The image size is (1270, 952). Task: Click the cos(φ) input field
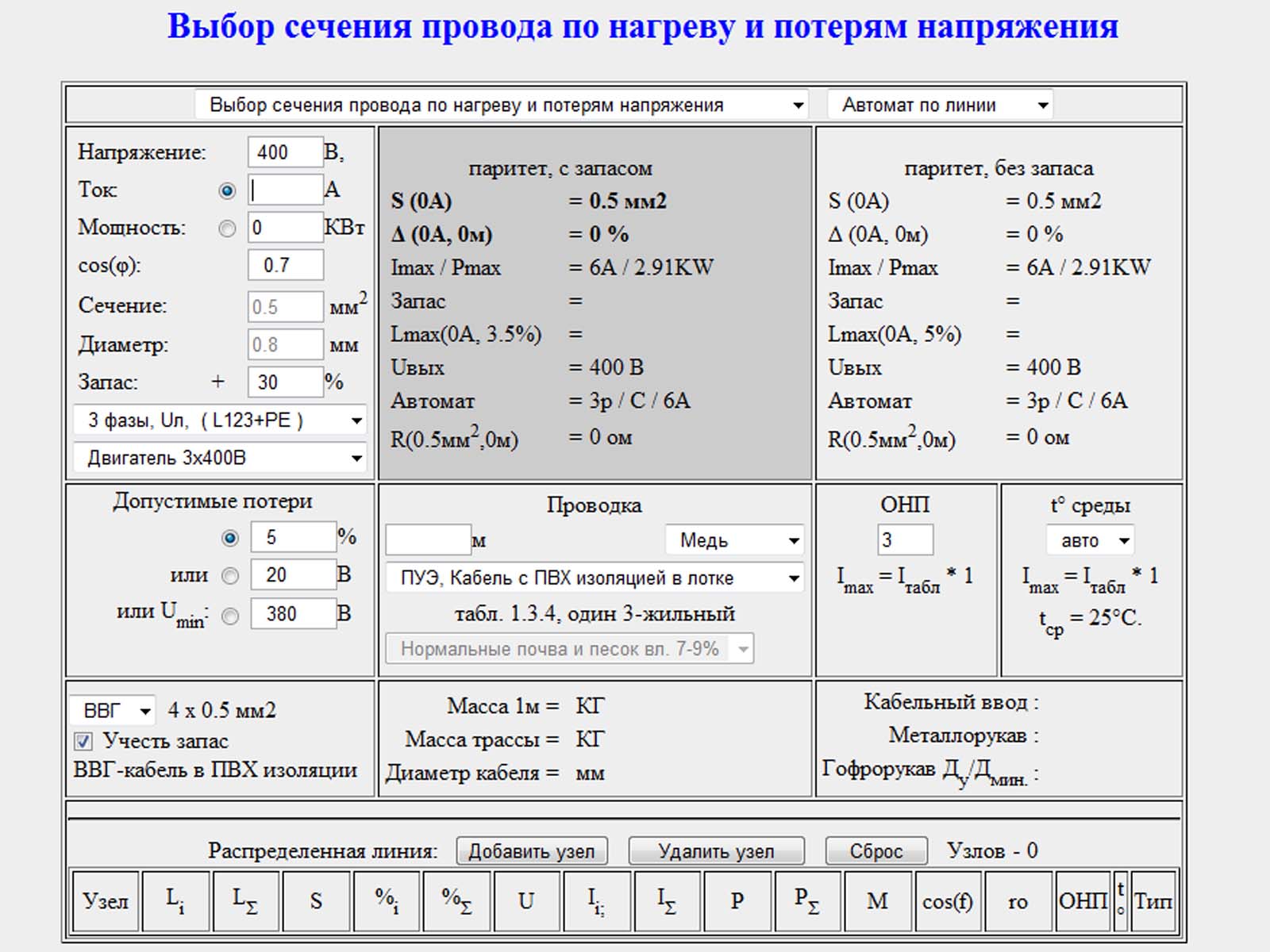coord(286,265)
